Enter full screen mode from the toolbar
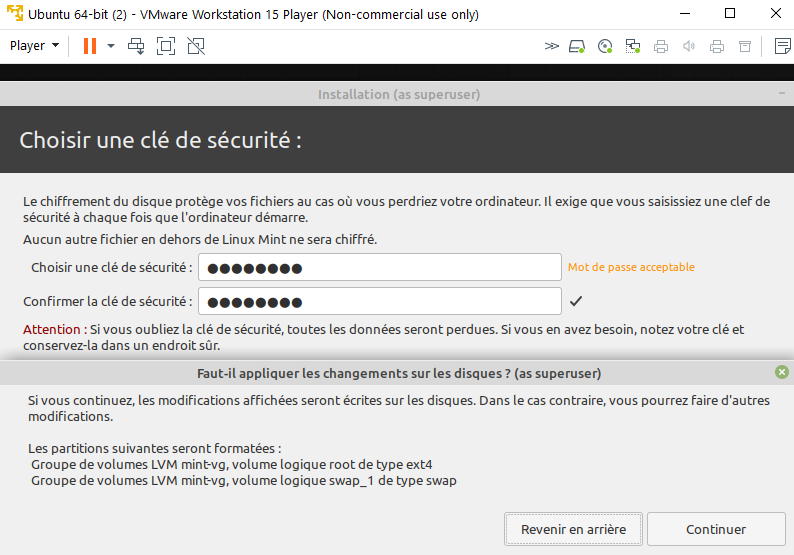The image size is (794, 555). (x=166, y=46)
